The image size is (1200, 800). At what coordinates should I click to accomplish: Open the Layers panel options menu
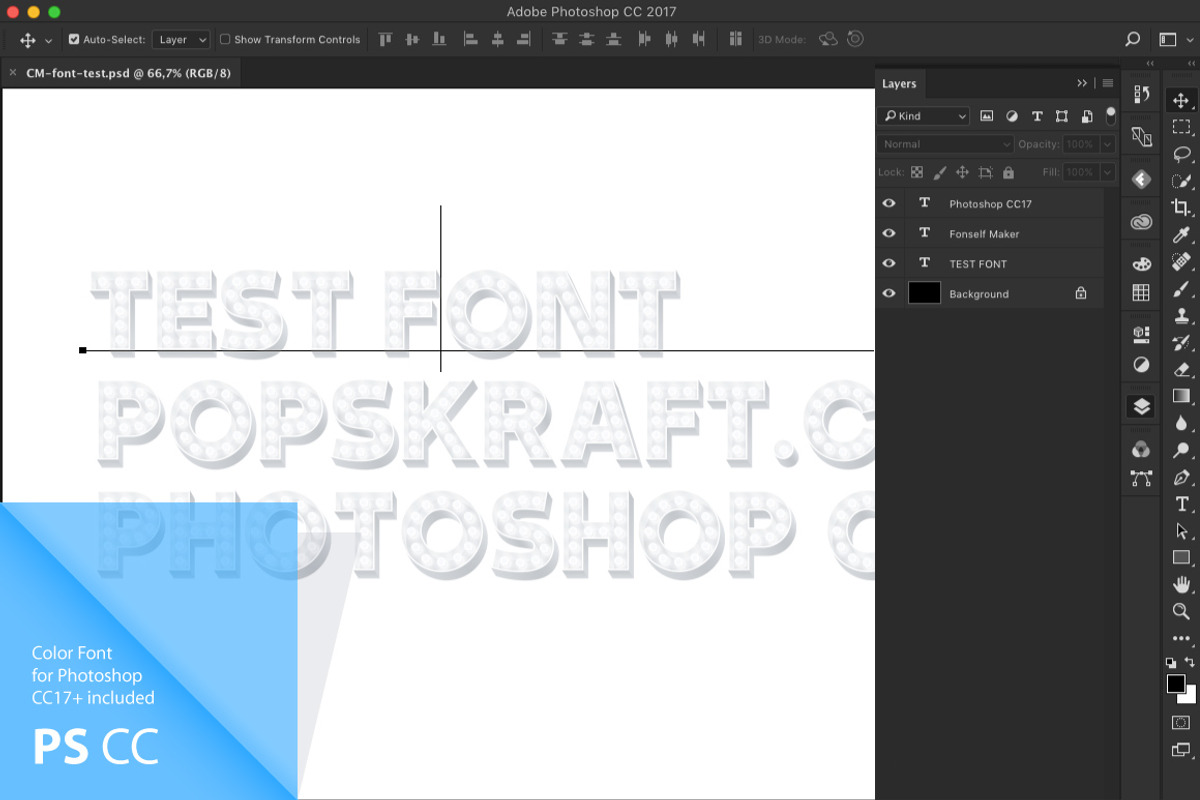pos(1108,83)
